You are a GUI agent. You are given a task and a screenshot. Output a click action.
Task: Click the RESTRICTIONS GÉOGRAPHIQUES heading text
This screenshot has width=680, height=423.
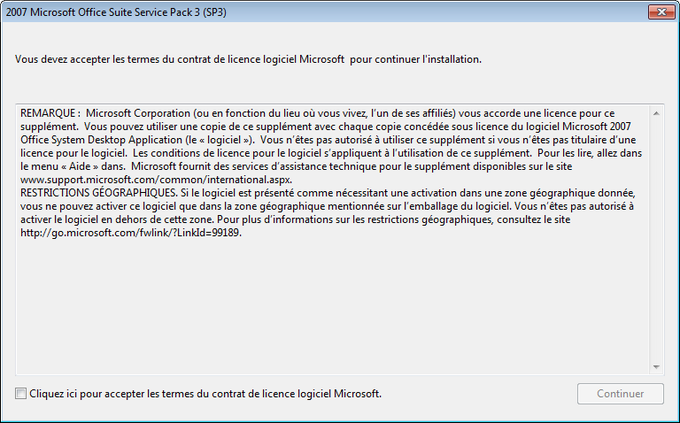[98, 193]
